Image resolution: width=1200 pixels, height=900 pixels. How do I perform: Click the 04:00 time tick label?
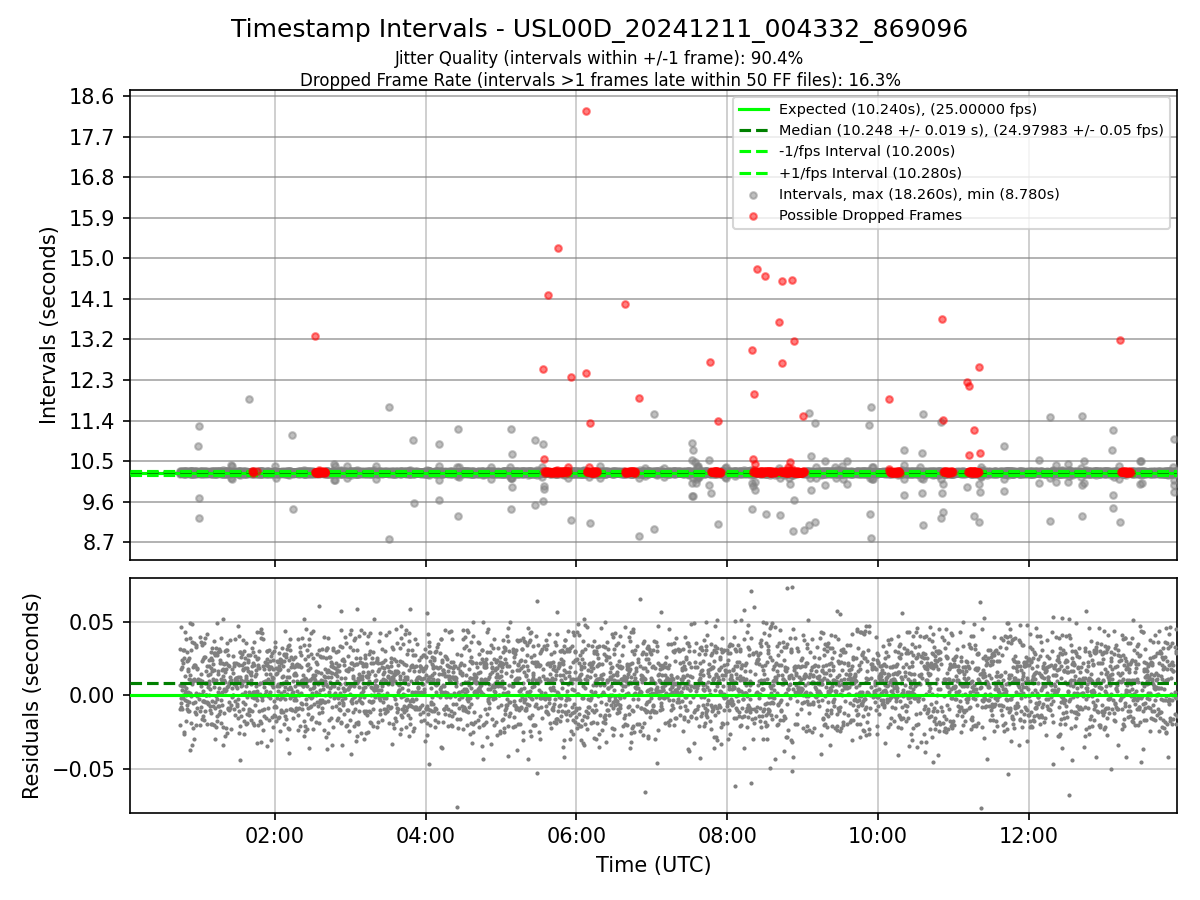coord(426,834)
